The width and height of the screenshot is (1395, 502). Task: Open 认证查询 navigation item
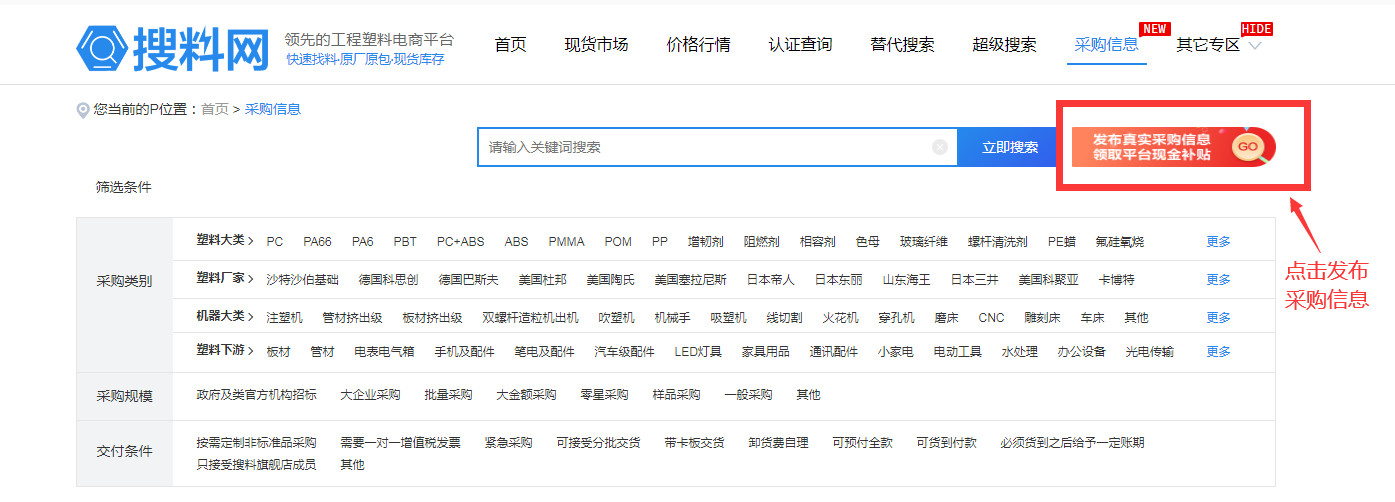tap(800, 45)
